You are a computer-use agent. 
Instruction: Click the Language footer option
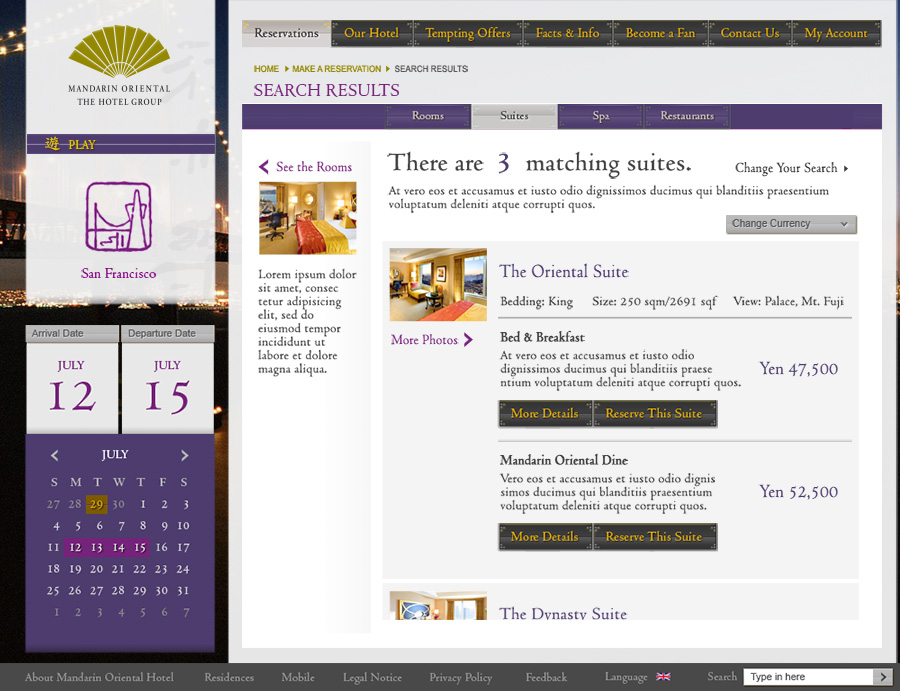pos(626,677)
